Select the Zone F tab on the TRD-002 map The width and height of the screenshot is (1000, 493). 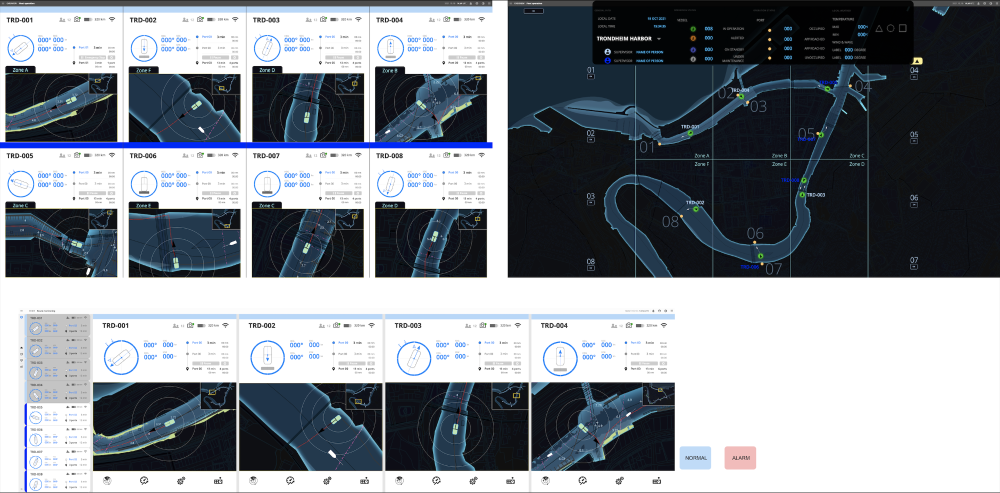[143, 70]
